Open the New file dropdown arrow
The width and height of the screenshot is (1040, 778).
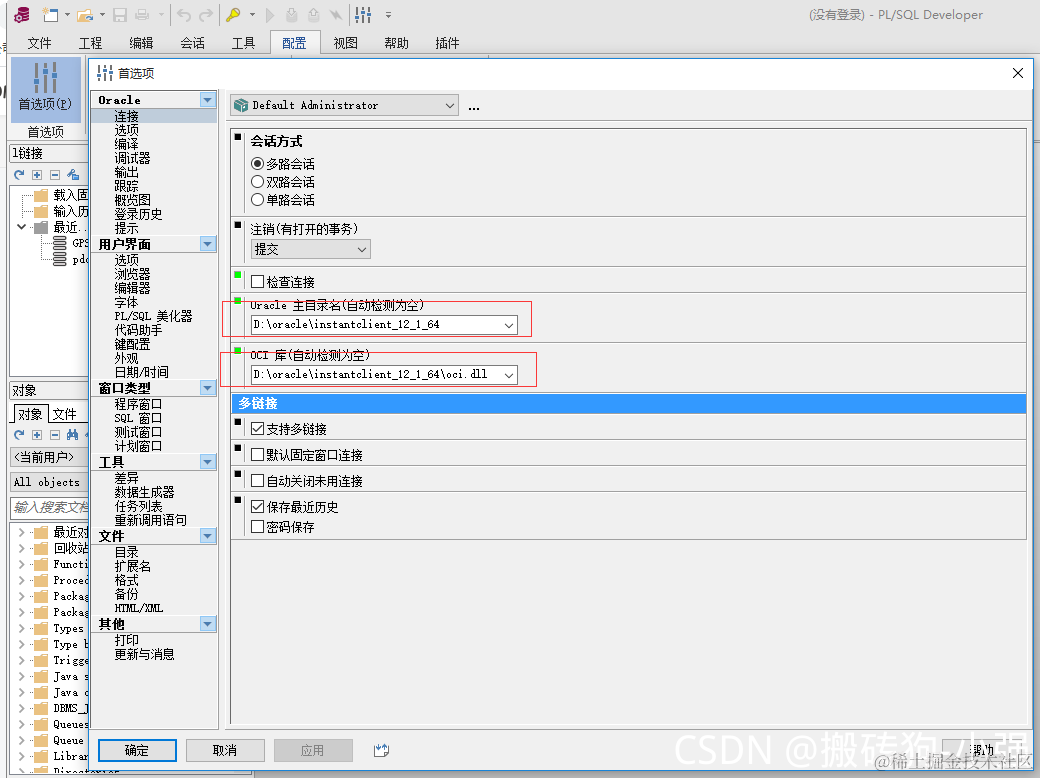point(68,15)
